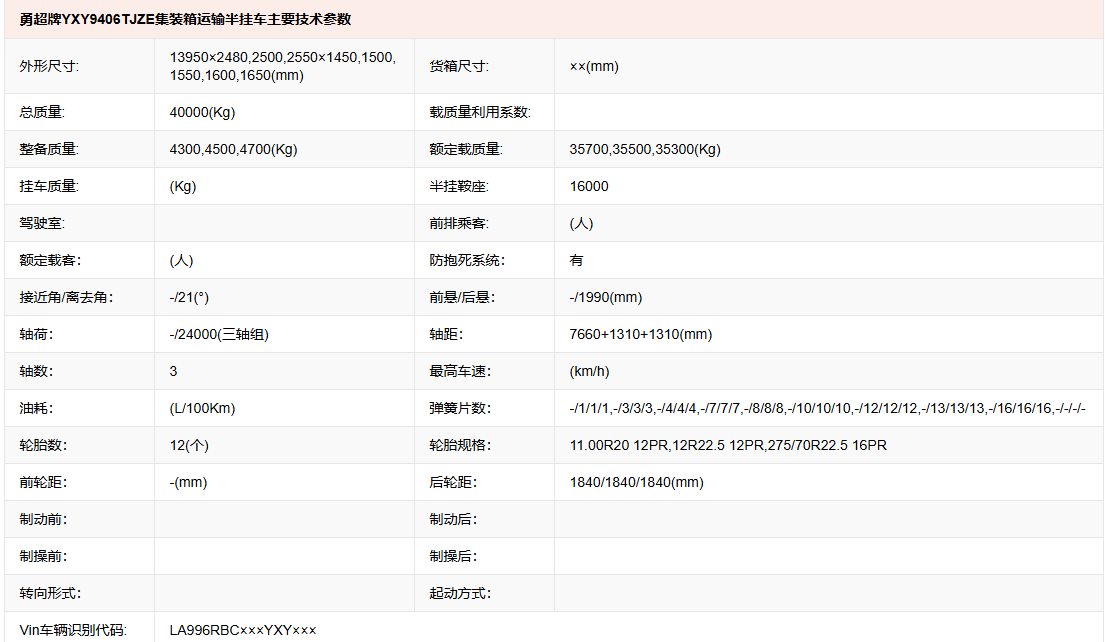Select the 货箱尺寸 label

tap(459, 66)
